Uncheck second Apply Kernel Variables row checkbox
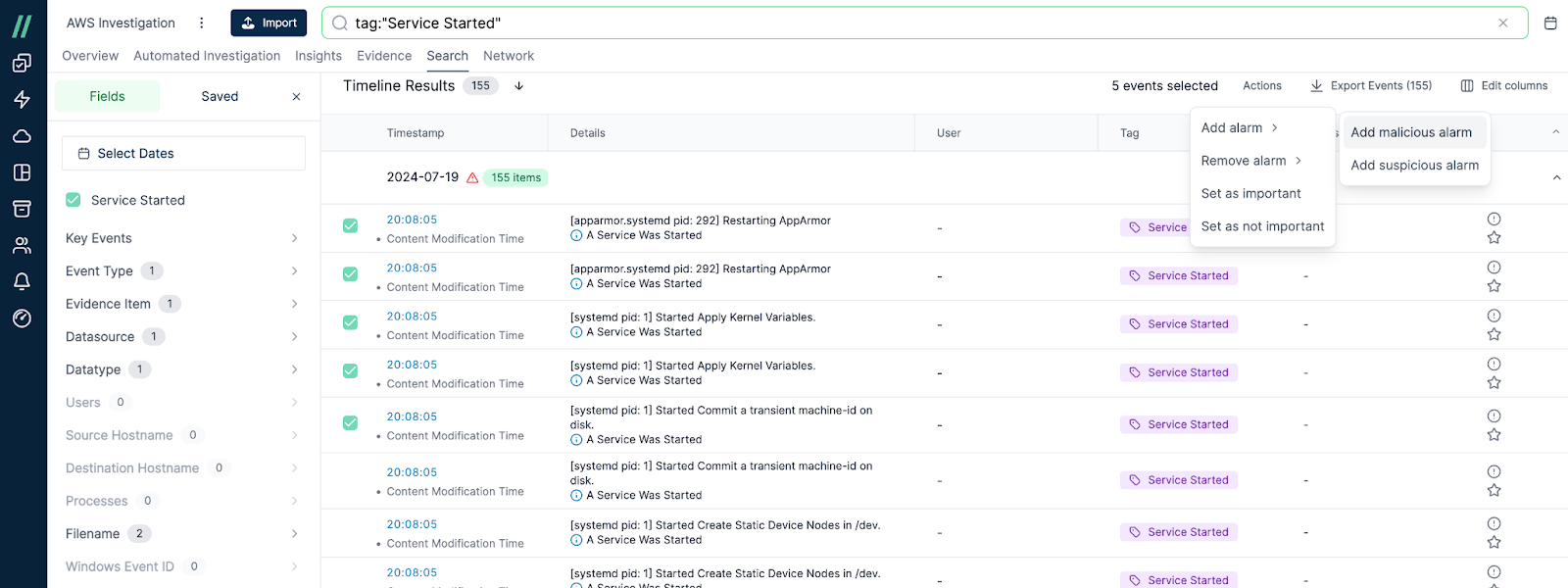The height and width of the screenshot is (588, 1568). 350,370
